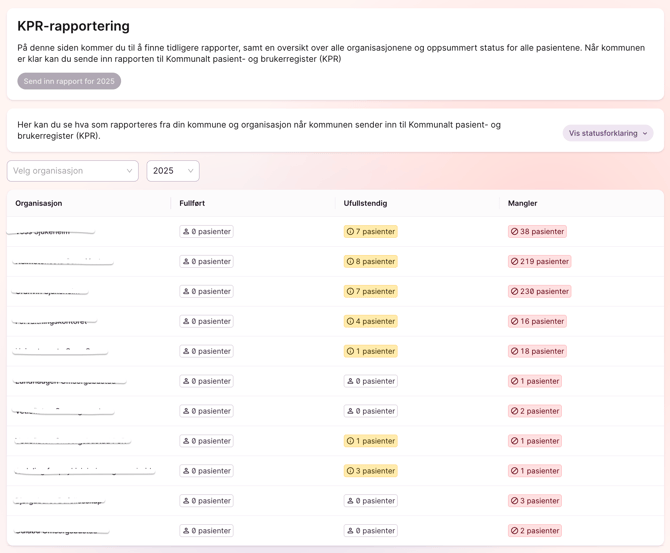Click the 'Send inn rapport for 2025' button
The width and height of the screenshot is (670, 553).
pyautogui.click(x=69, y=81)
